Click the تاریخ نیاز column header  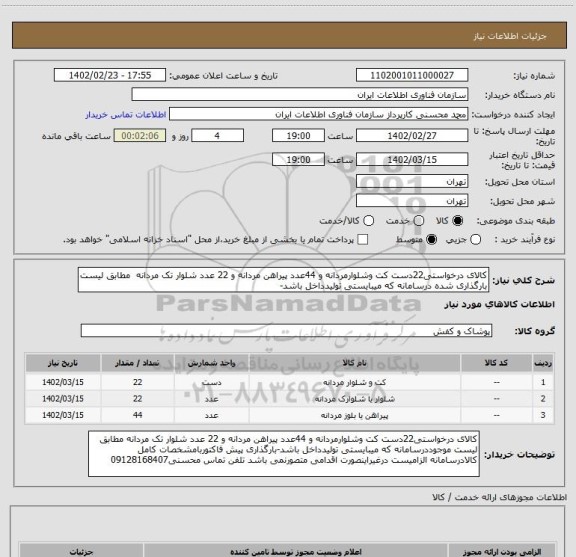pos(63,363)
